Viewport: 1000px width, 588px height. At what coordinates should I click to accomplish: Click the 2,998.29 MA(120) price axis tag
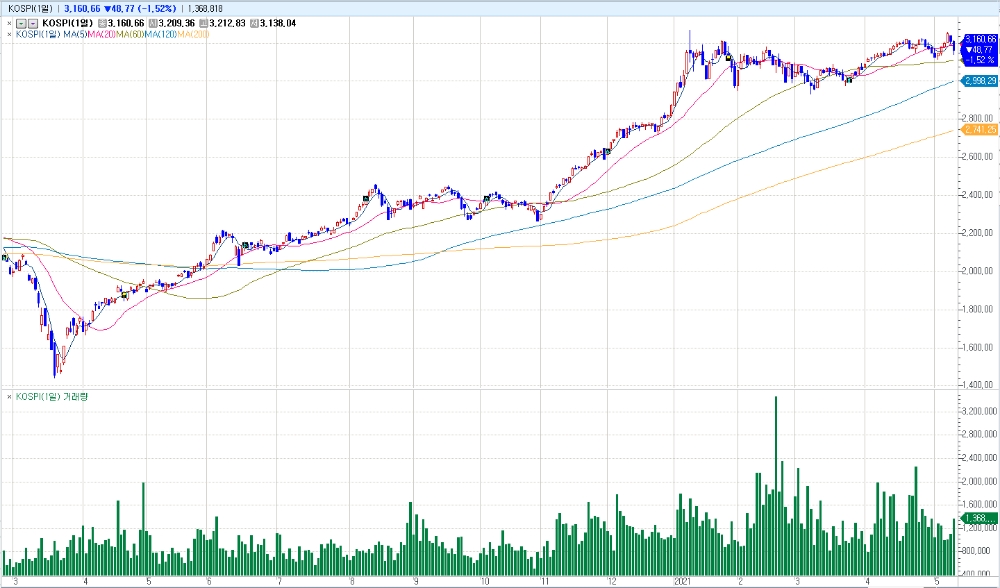tap(978, 80)
